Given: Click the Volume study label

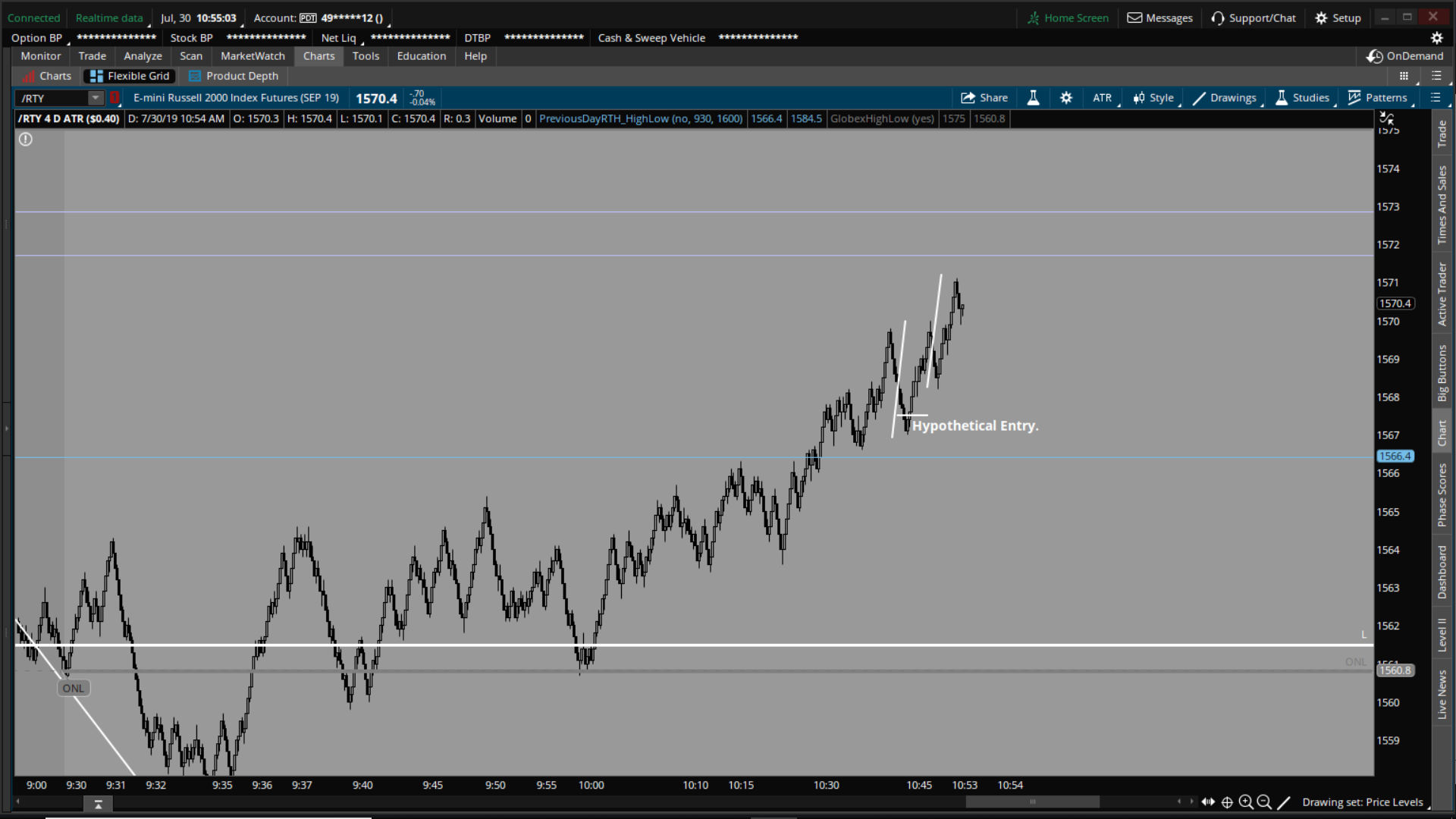Looking at the screenshot, I should coord(497,118).
